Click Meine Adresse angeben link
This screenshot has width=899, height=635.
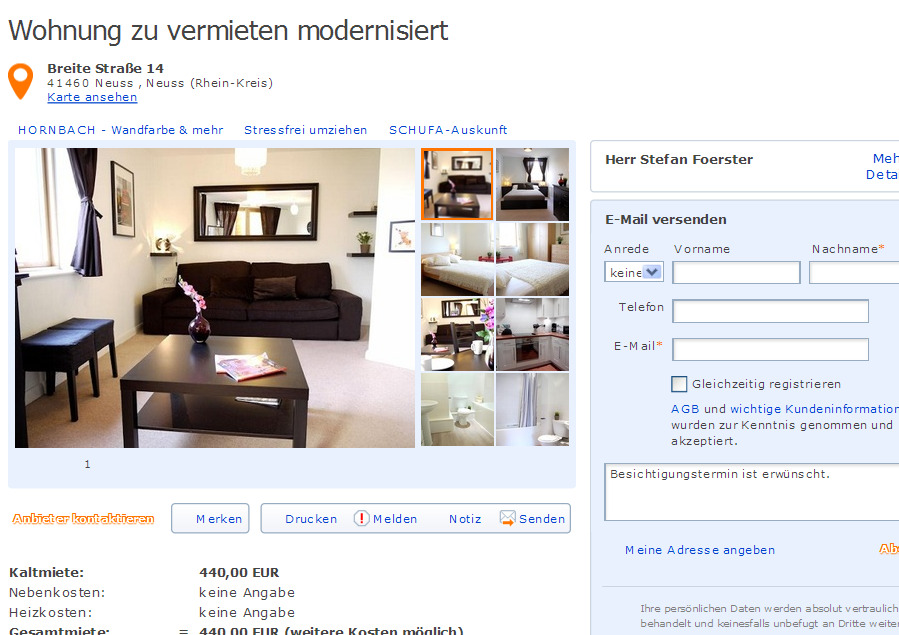point(699,550)
